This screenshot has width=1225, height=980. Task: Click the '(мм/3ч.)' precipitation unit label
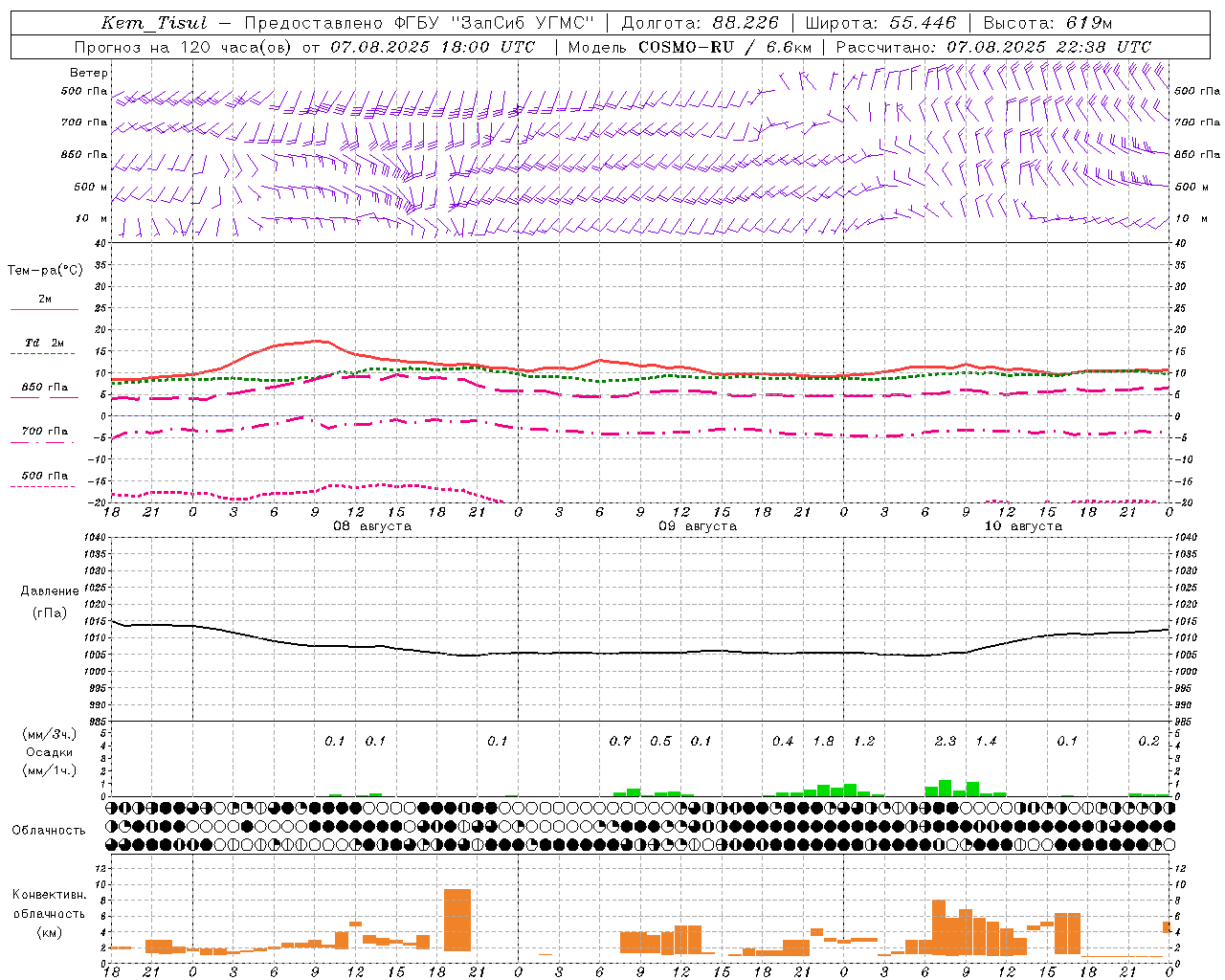[x=50, y=735]
